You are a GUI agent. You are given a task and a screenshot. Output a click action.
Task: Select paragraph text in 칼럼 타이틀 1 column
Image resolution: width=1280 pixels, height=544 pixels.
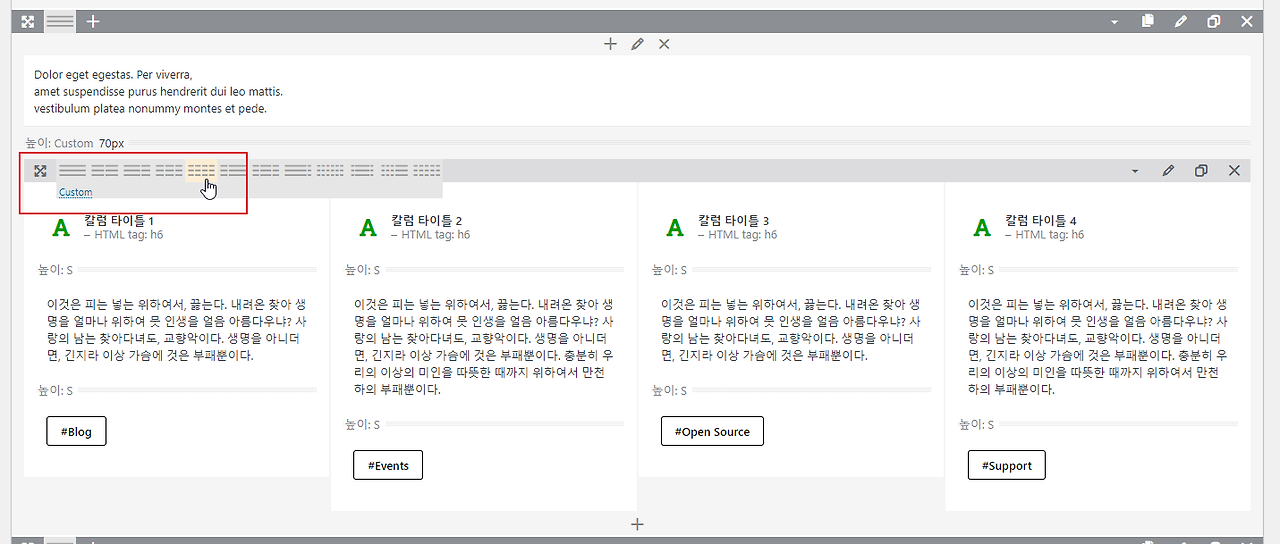pos(176,329)
